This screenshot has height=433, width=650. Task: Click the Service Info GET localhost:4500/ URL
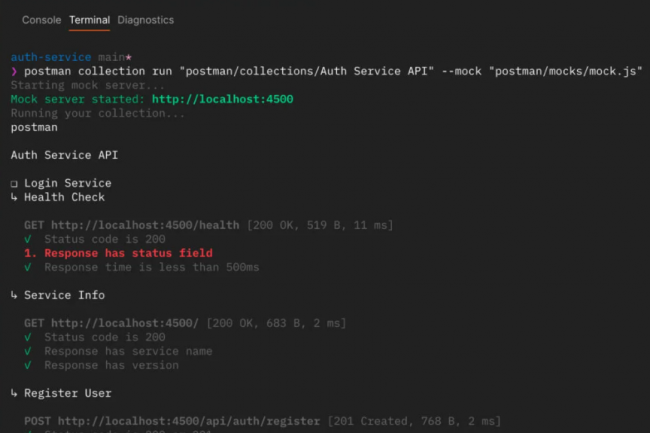124,324
